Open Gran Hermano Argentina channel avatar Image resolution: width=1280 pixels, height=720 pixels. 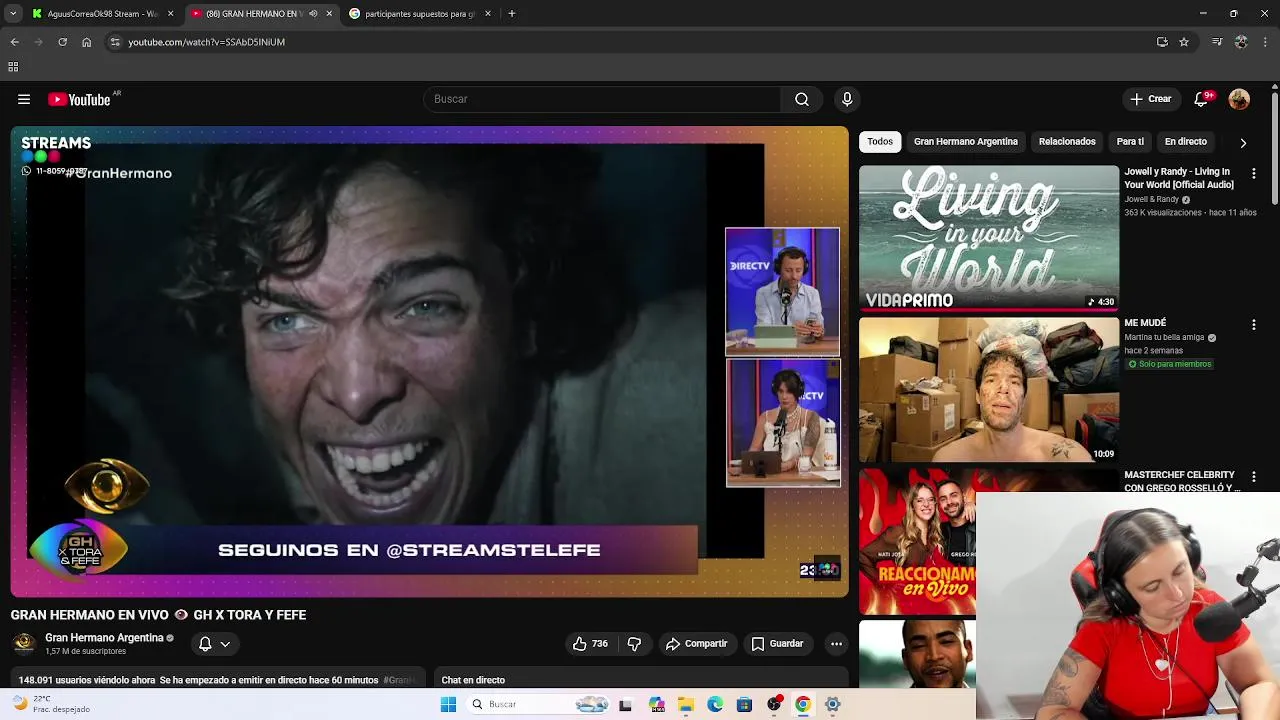click(x=24, y=644)
